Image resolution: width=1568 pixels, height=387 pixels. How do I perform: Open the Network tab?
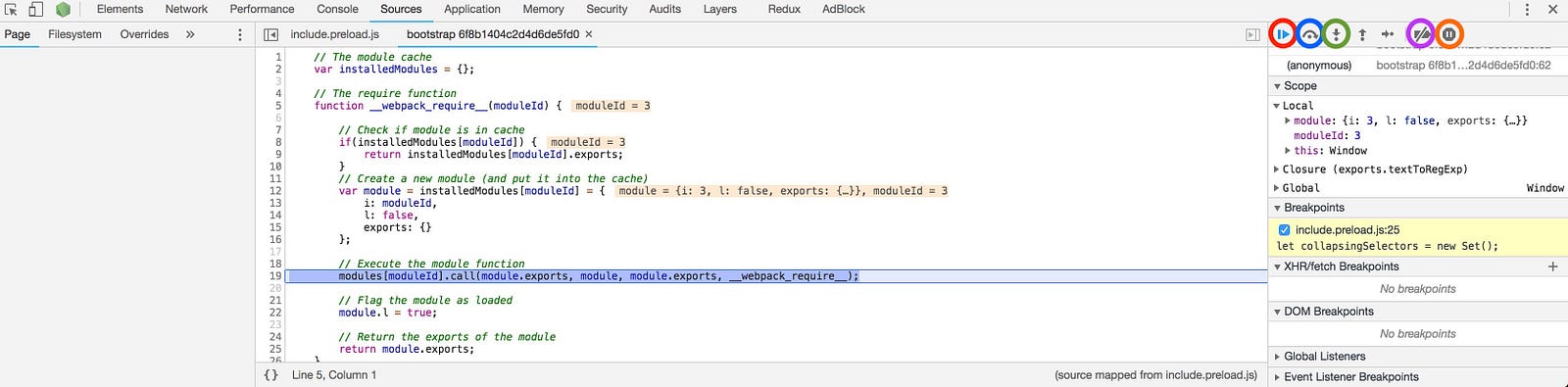click(186, 9)
